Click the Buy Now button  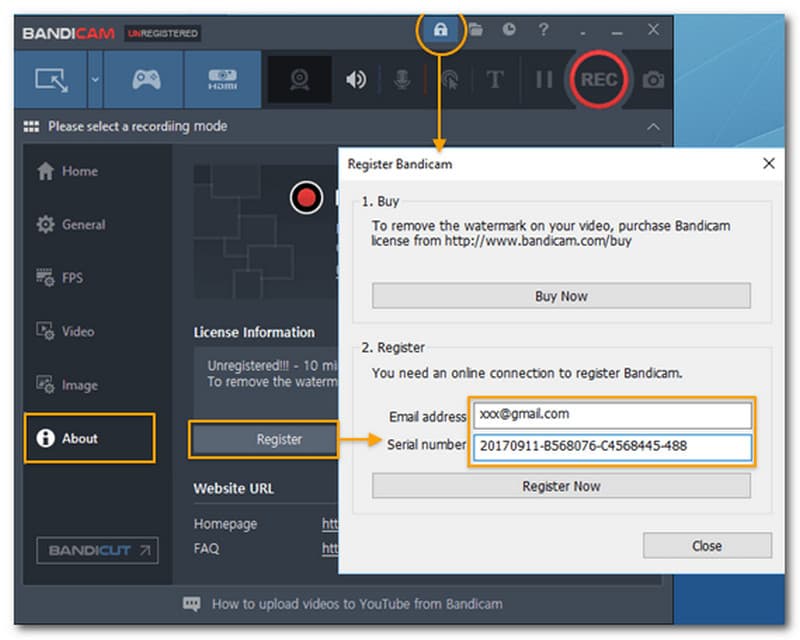click(561, 296)
